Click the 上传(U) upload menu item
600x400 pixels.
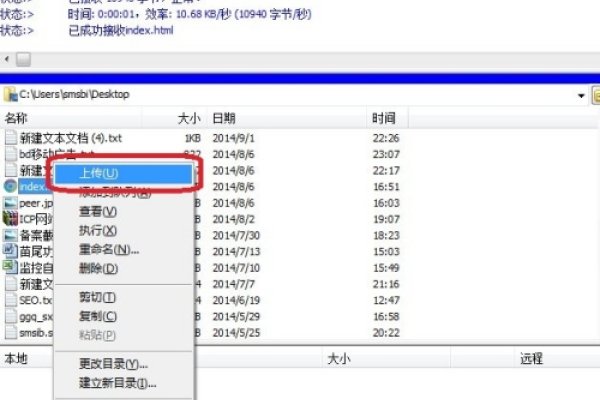click(x=122, y=173)
